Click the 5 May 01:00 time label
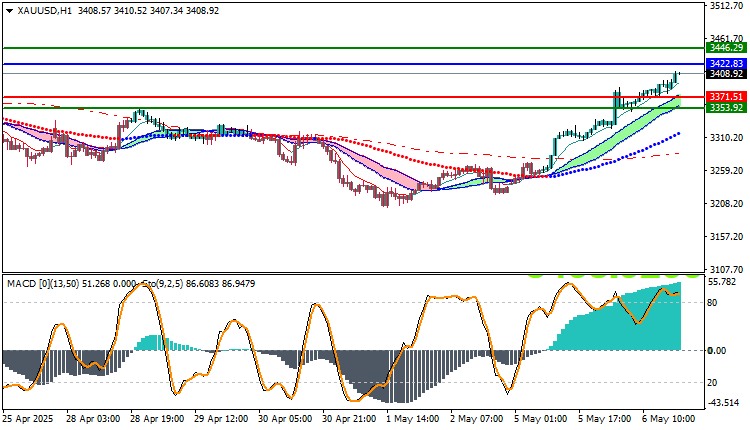The height and width of the screenshot is (430, 750). [541, 419]
